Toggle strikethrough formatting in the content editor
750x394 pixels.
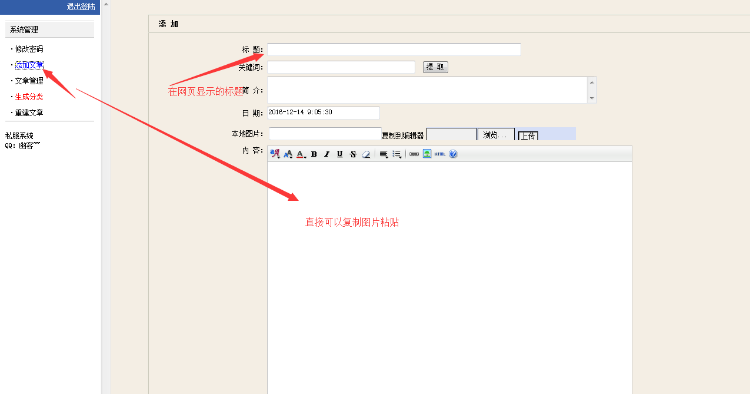point(353,154)
